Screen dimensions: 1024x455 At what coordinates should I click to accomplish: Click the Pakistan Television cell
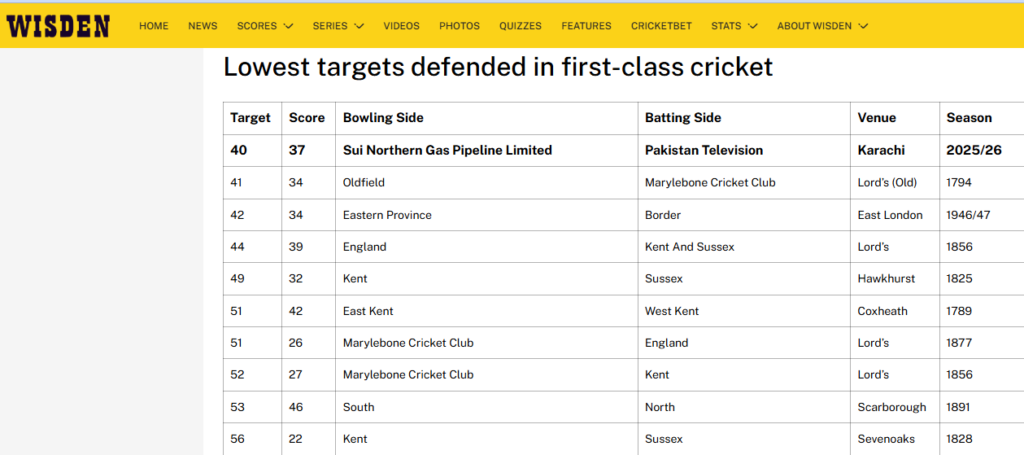[704, 151]
